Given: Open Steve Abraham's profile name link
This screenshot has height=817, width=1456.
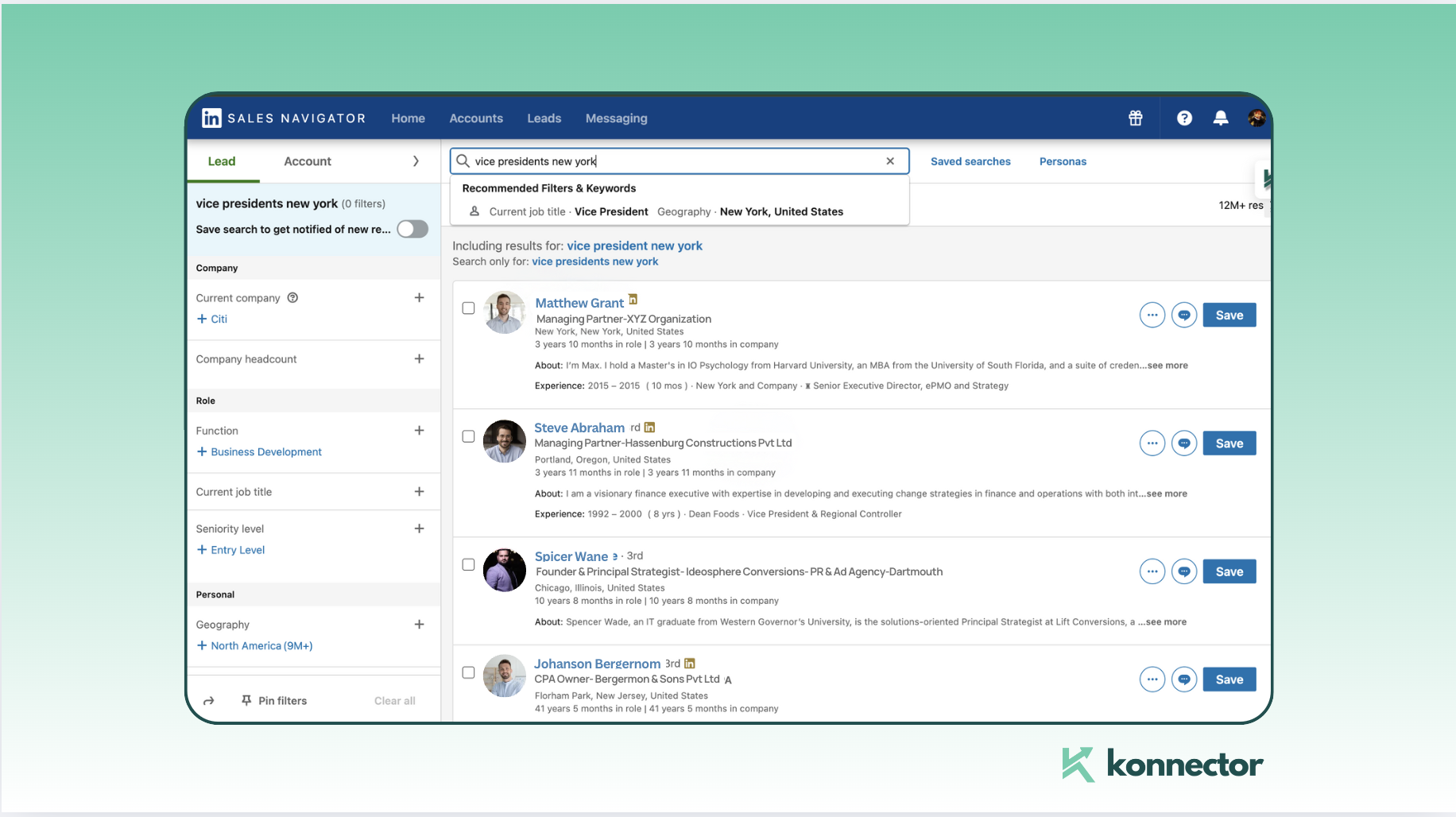Looking at the screenshot, I should tap(579, 428).
